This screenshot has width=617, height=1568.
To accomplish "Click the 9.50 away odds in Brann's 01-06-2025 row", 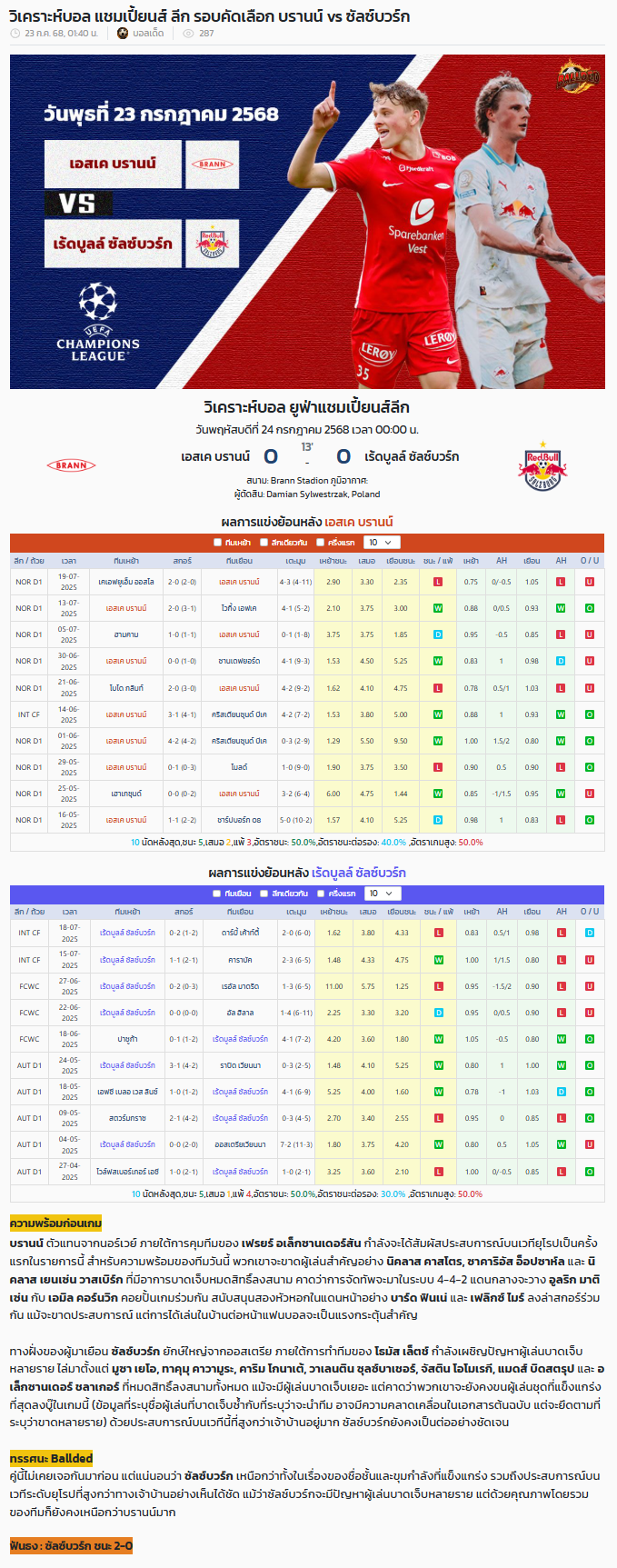I will tap(401, 741).
